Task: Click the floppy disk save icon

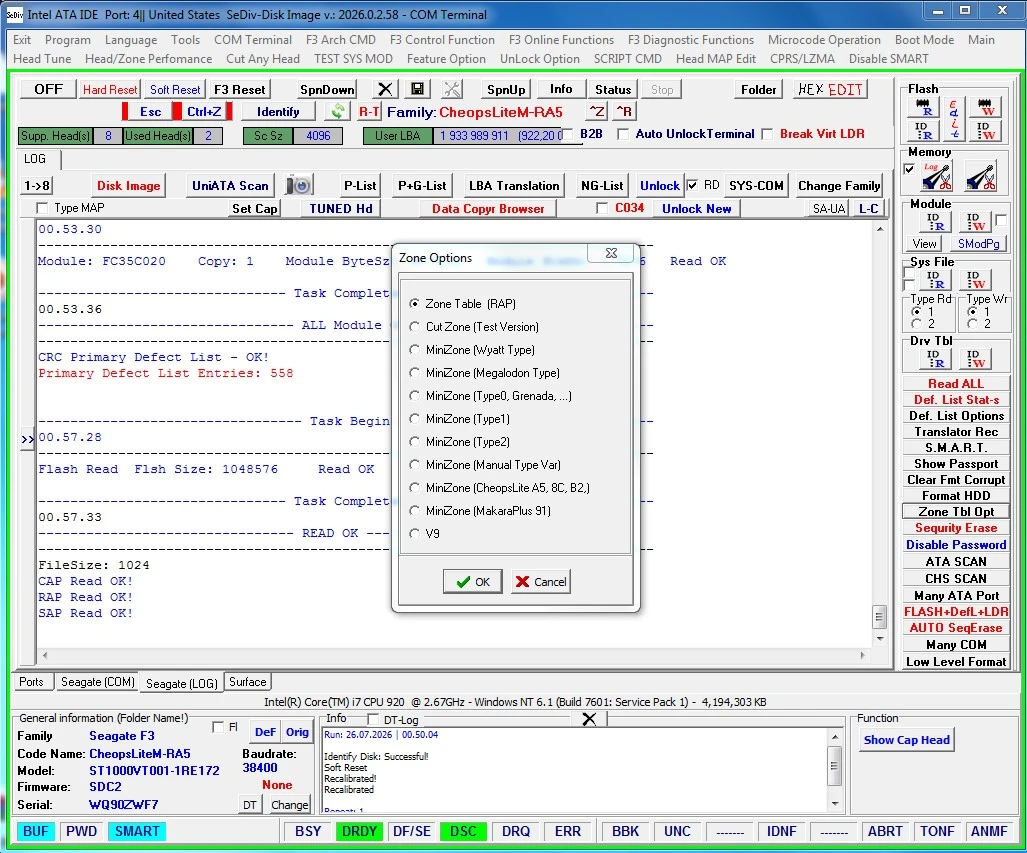Action: click(417, 89)
